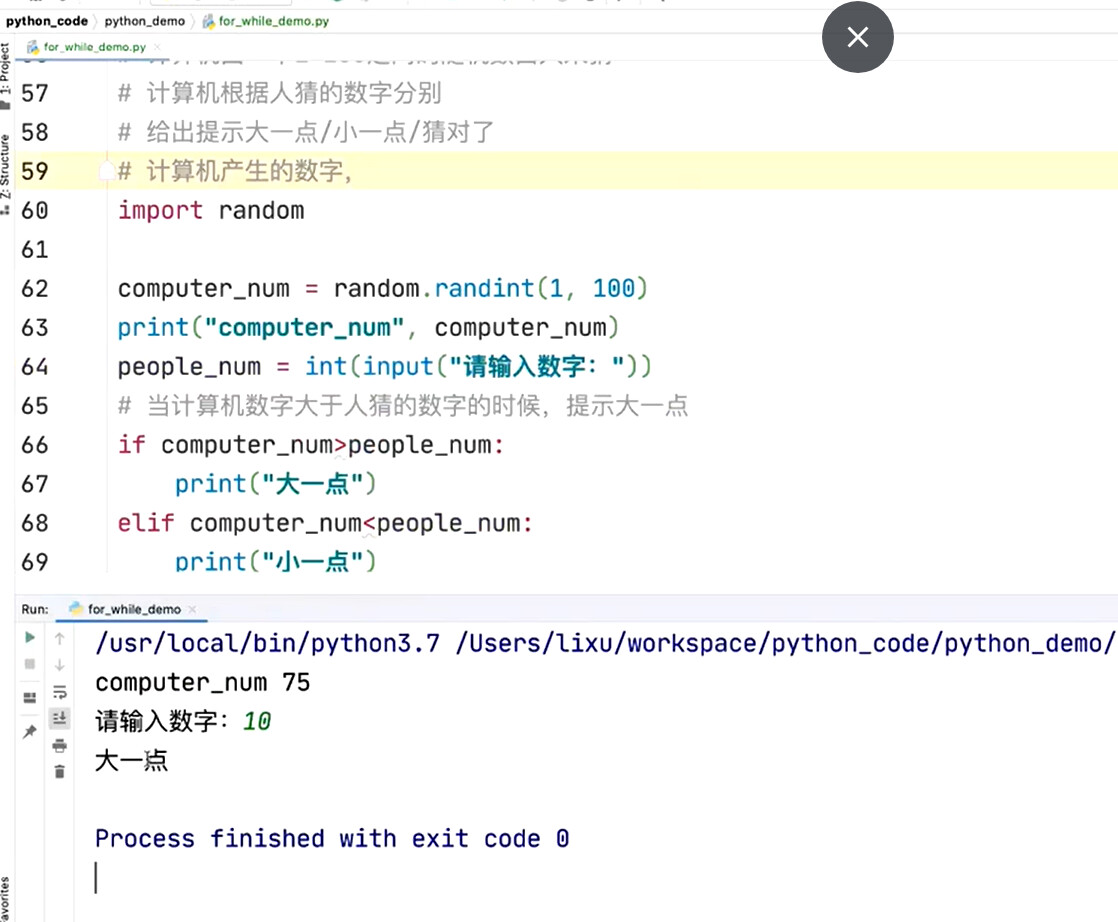Viewport: 1118px width, 922px height.
Task: Click gutter line number 66
Action: pyautogui.click(x=34, y=446)
